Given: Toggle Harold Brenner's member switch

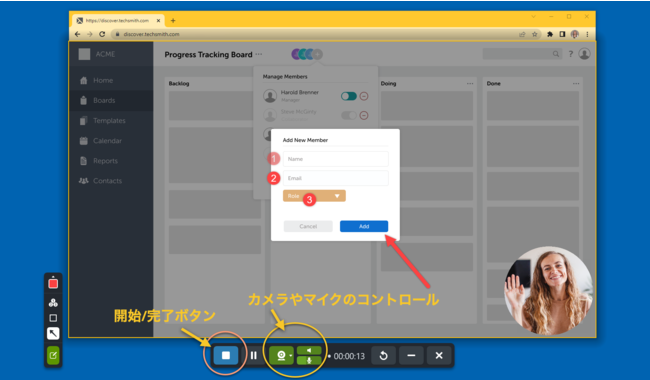Looking at the screenshot, I should [349, 96].
